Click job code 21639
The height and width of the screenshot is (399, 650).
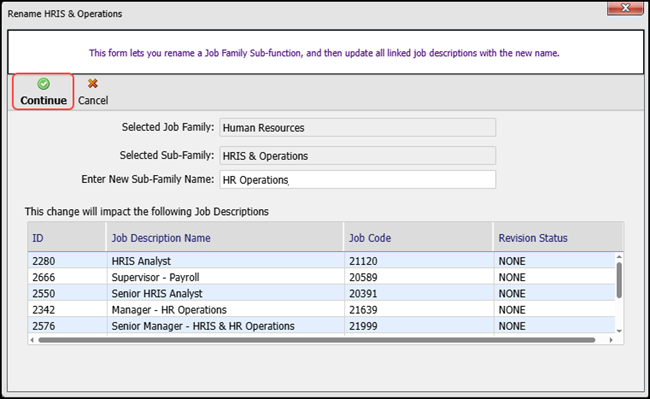363,310
